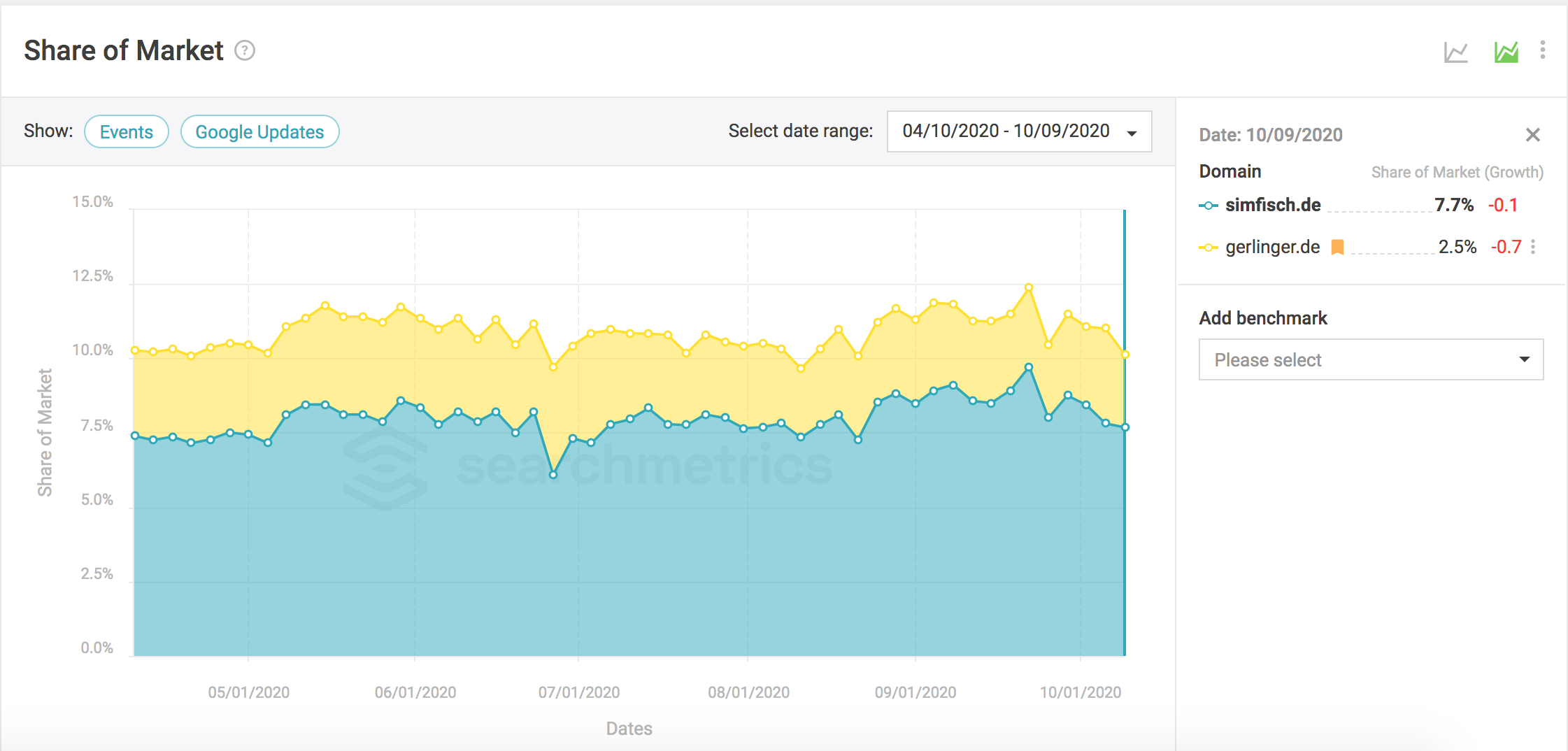Click the gerlinger.de 2.5% share value

click(x=1457, y=247)
